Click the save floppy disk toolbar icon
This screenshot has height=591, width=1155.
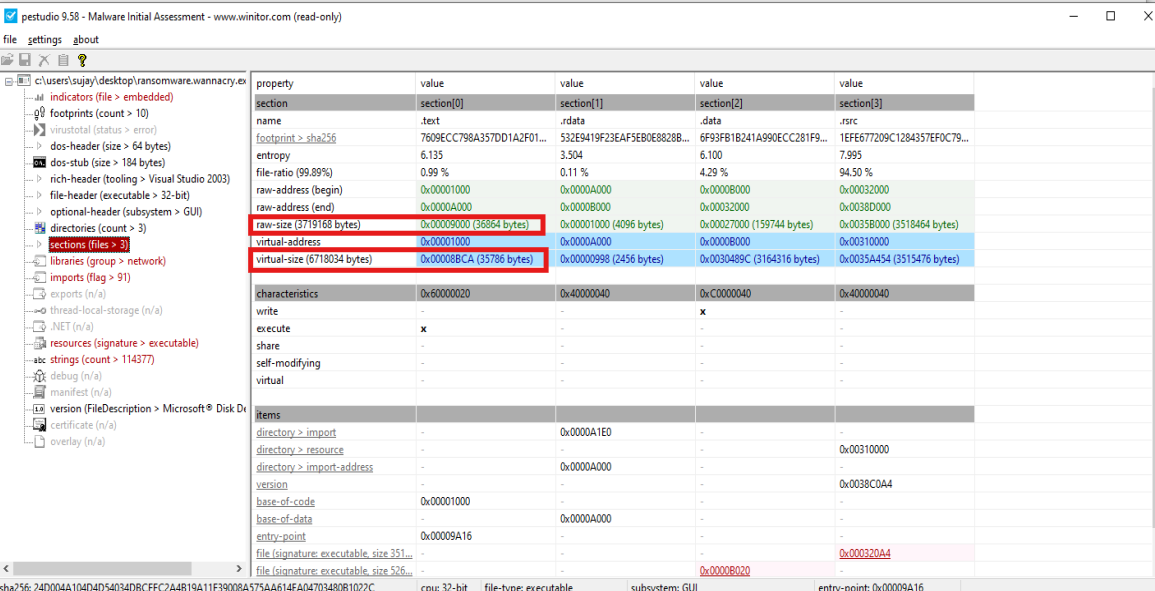coord(25,60)
